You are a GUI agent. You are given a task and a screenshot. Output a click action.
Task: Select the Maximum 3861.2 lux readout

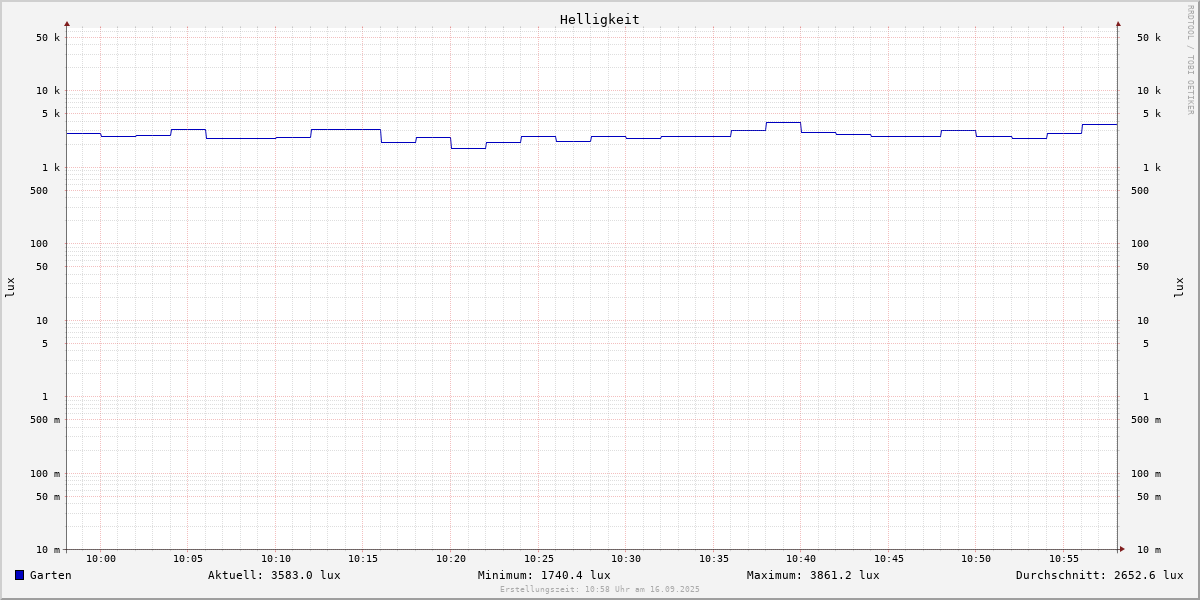click(x=813, y=575)
